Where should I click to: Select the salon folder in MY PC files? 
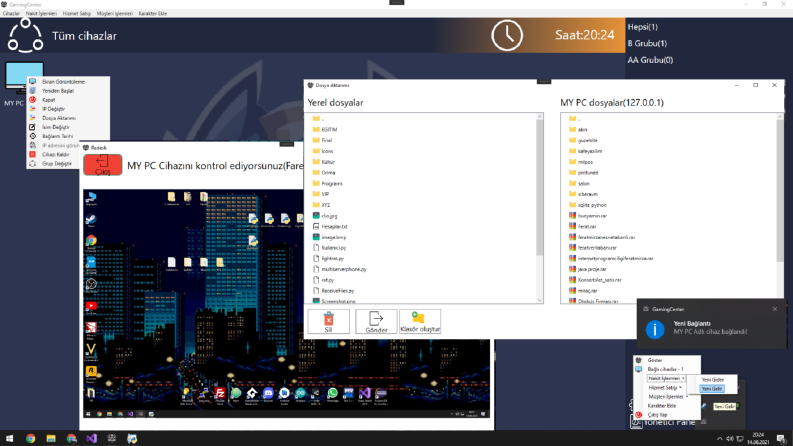click(583, 183)
